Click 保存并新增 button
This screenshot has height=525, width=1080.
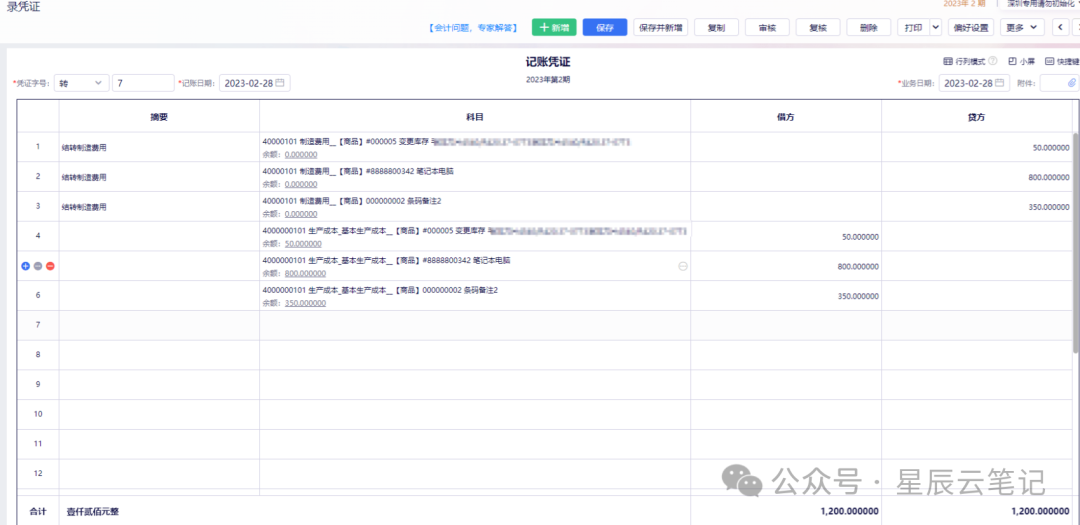tap(660, 28)
